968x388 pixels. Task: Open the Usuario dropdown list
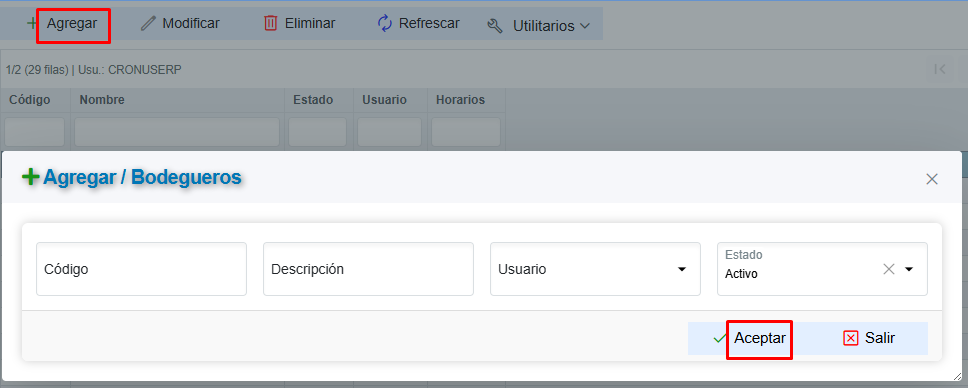coord(682,269)
